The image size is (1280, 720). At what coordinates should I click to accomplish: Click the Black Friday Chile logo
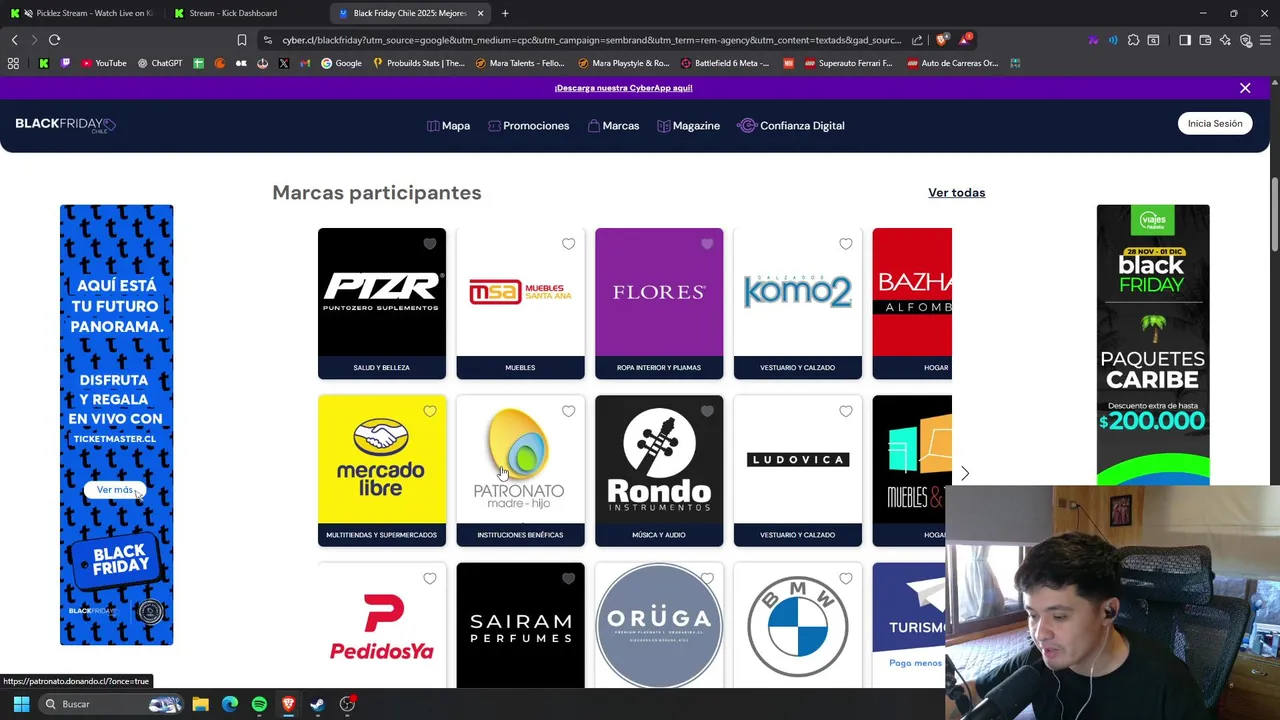pos(65,124)
